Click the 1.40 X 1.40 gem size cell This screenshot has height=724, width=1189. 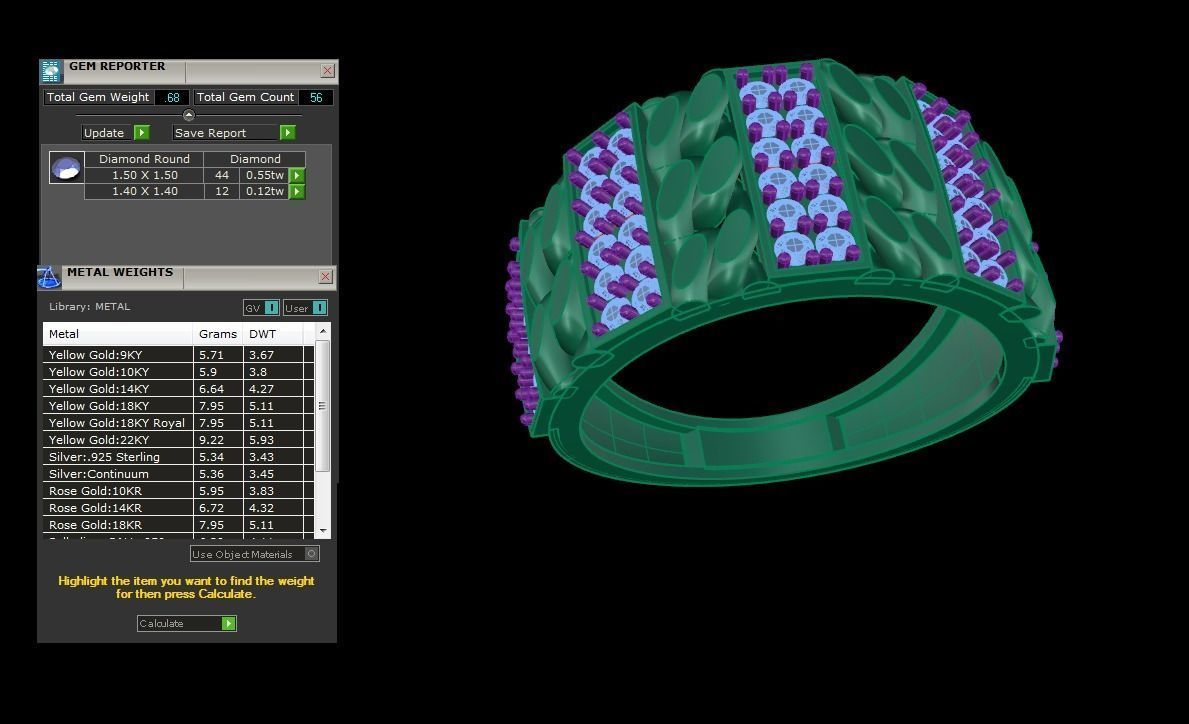pyautogui.click(x=144, y=191)
